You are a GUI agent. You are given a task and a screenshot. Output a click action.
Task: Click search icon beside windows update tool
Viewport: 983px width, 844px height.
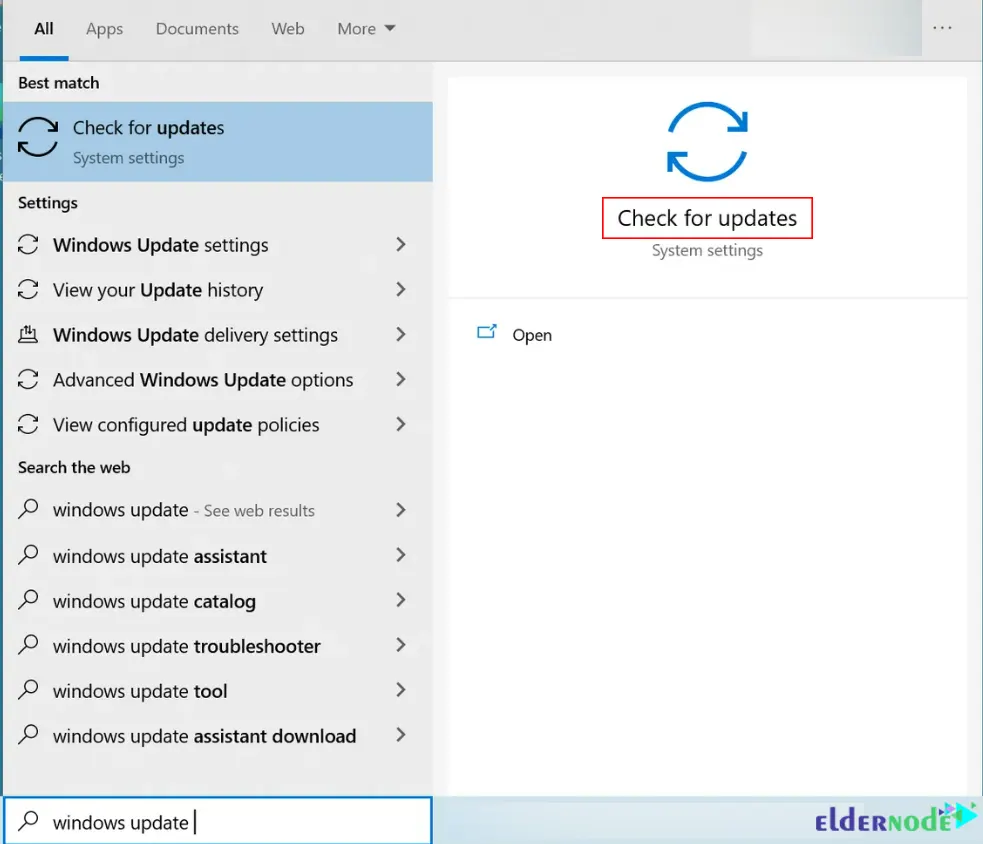click(x=28, y=690)
